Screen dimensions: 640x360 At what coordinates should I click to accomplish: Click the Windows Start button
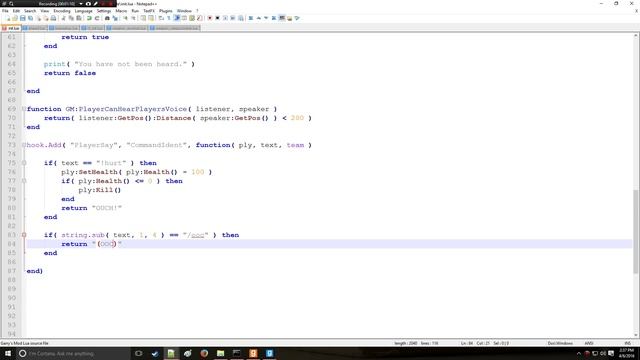tap(8, 353)
